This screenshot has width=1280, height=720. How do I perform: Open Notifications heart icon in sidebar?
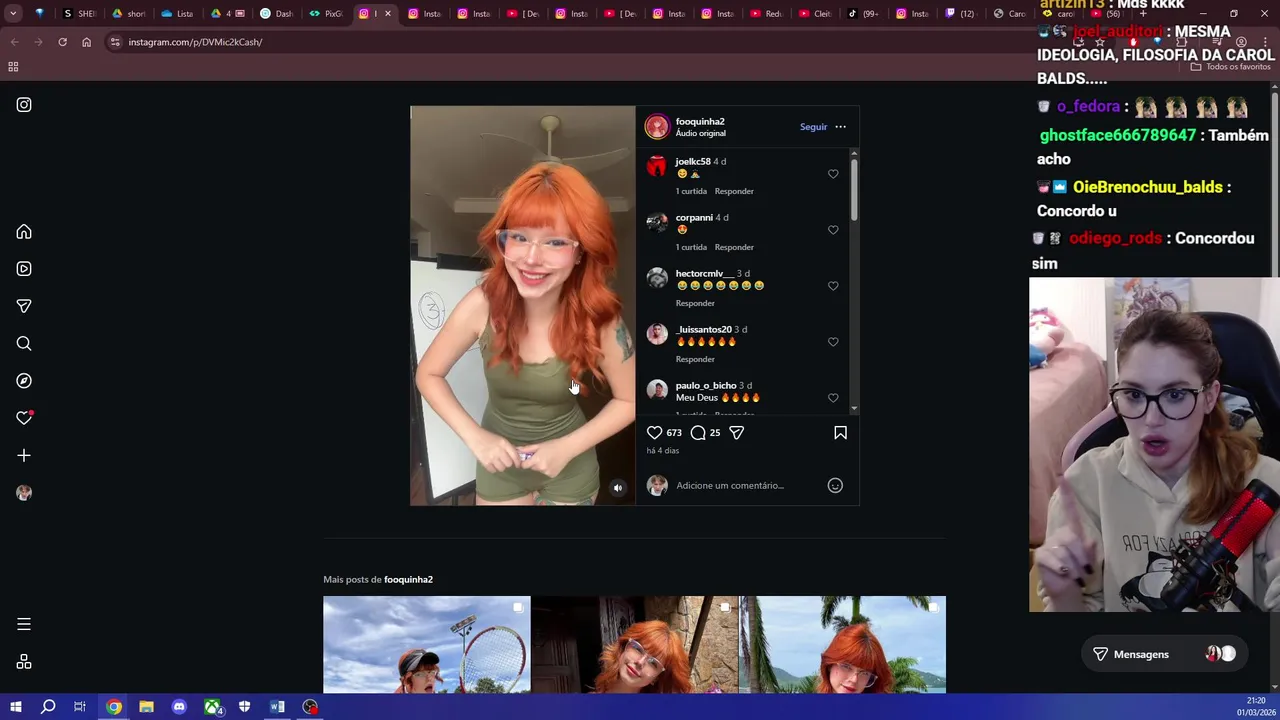coord(24,418)
